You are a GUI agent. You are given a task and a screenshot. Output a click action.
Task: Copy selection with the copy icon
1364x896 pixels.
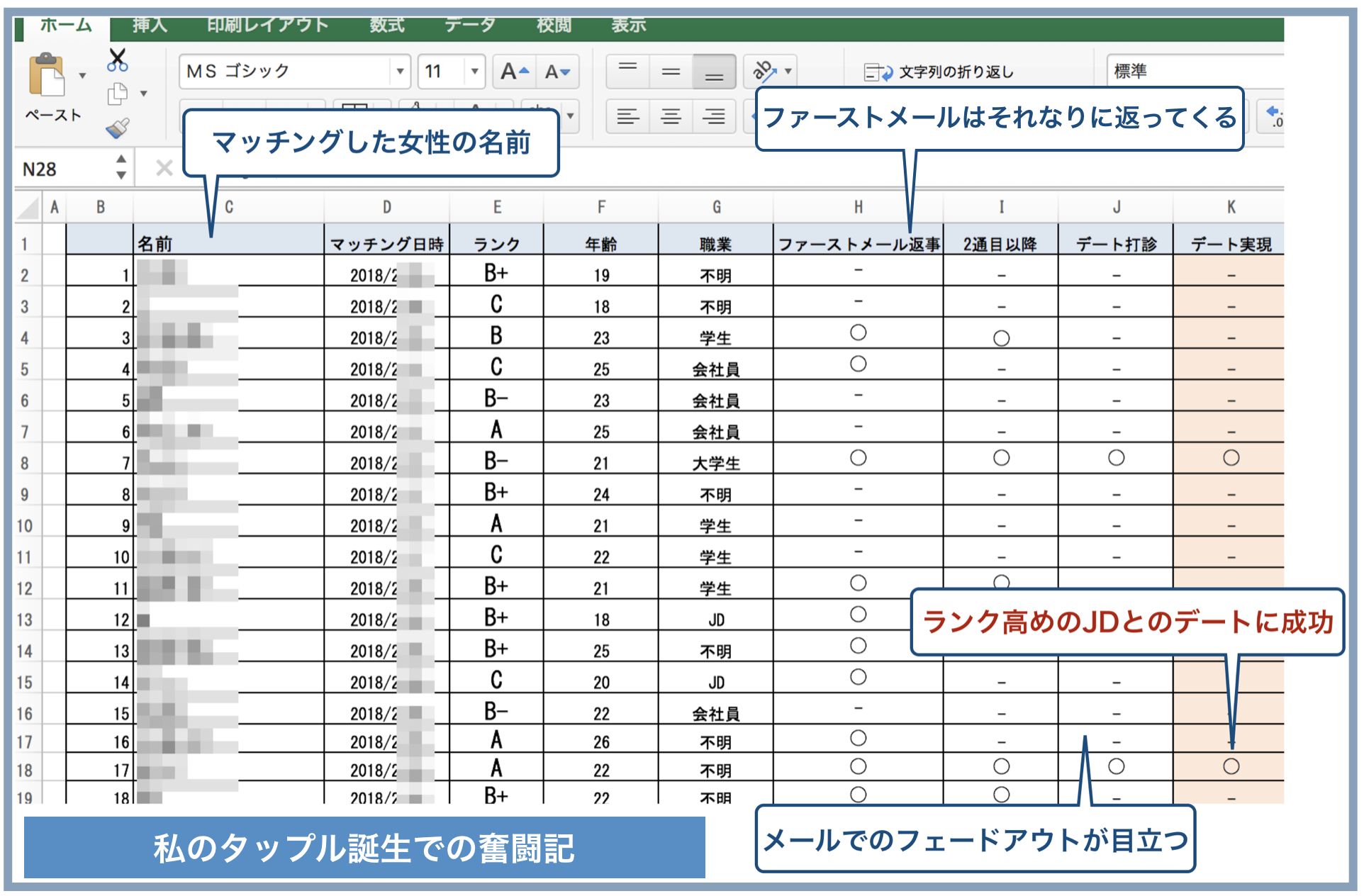118,94
